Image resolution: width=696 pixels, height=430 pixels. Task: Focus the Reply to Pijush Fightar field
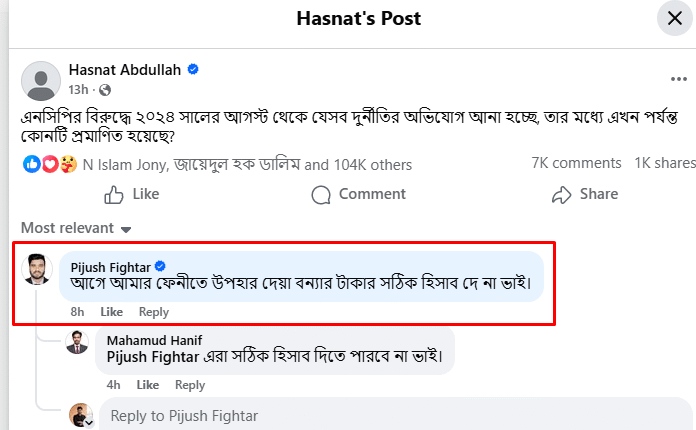click(390, 416)
